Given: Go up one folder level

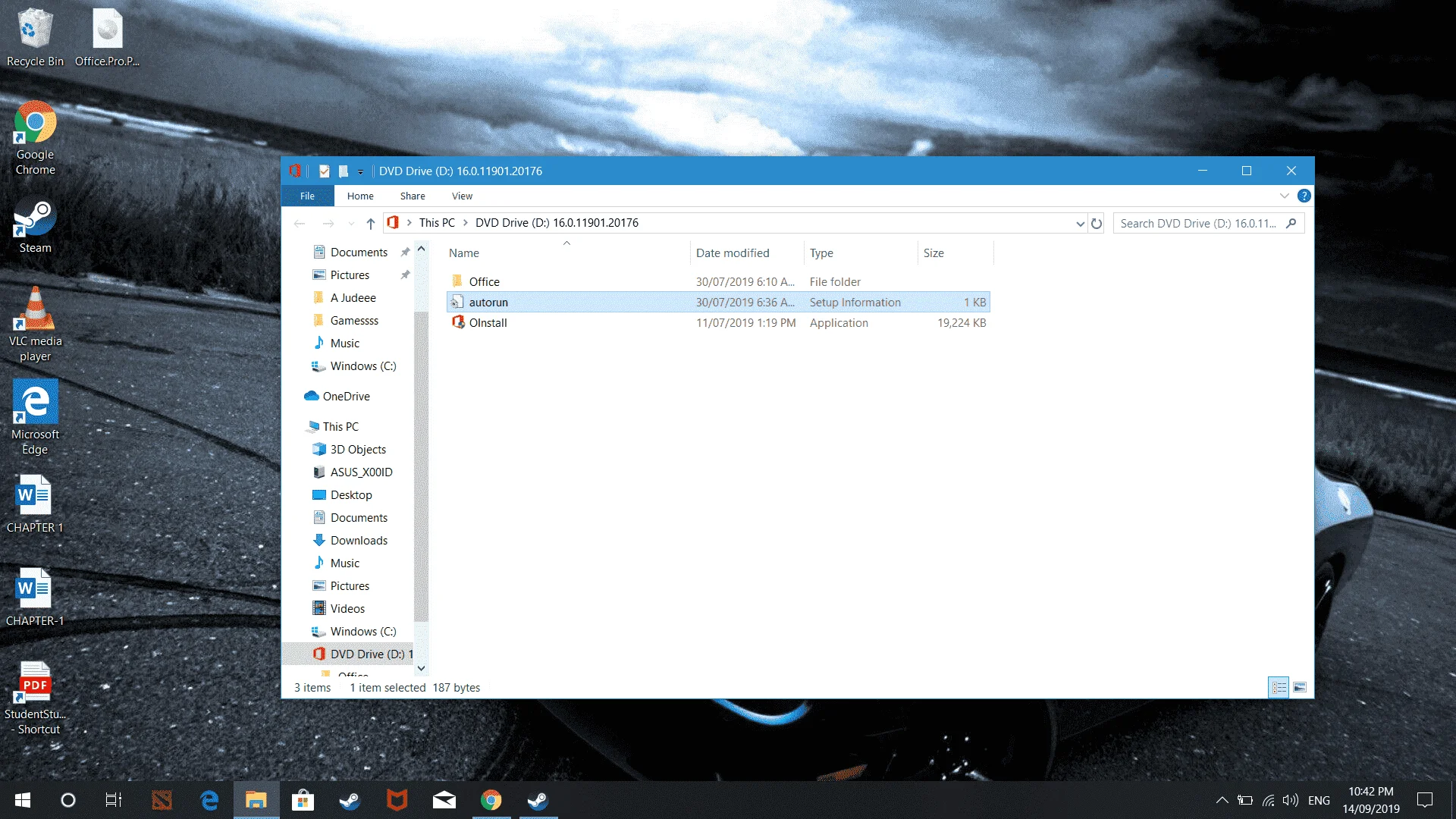Looking at the screenshot, I should (x=370, y=223).
